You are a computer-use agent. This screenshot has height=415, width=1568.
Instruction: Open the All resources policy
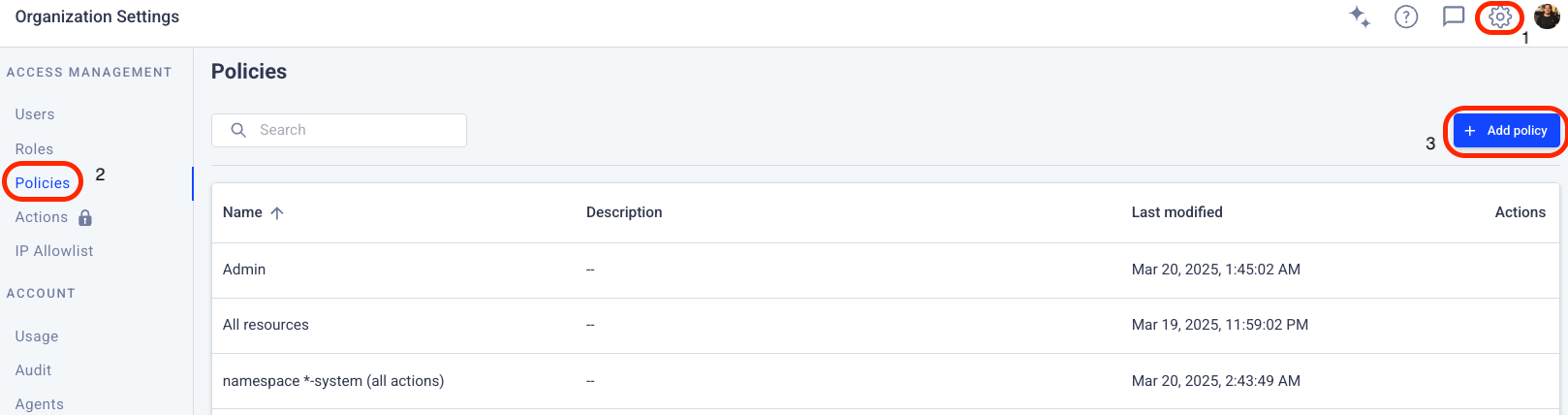click(x=885, y=325)
